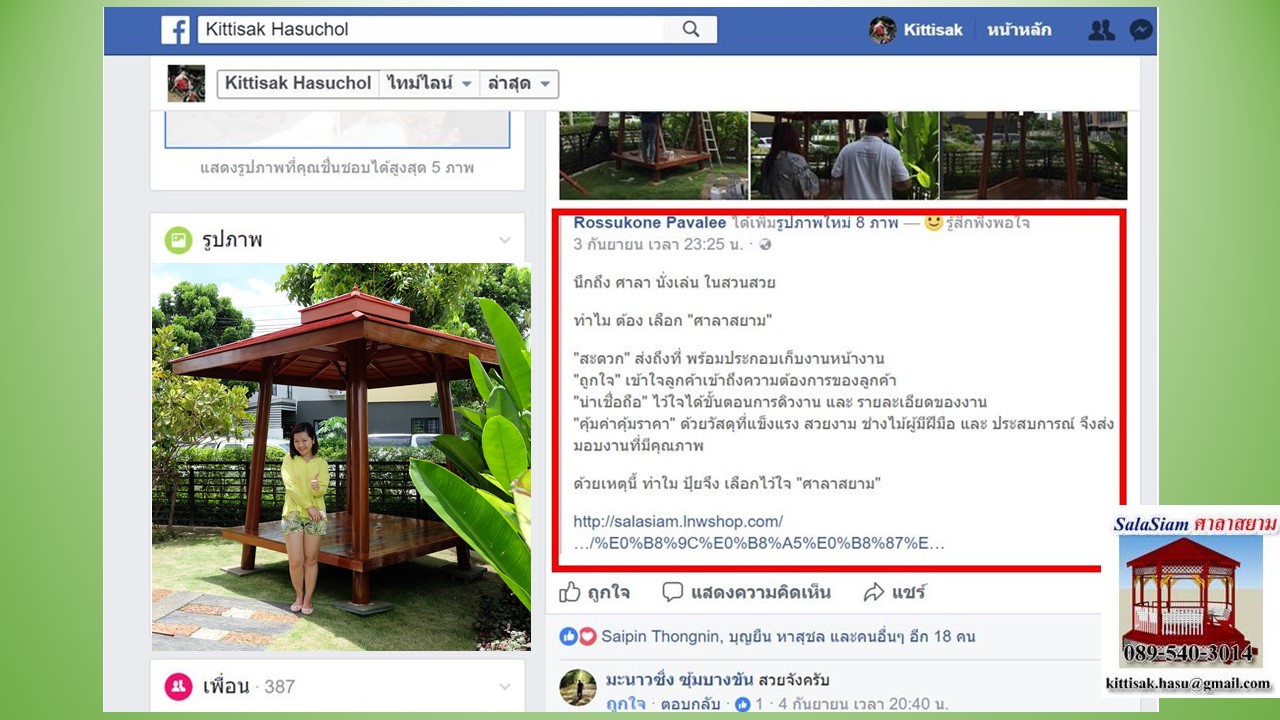Click the red เพื่อน friends section icon
The width and height of the screenshot is (1280, 720).
coord(179,686)
